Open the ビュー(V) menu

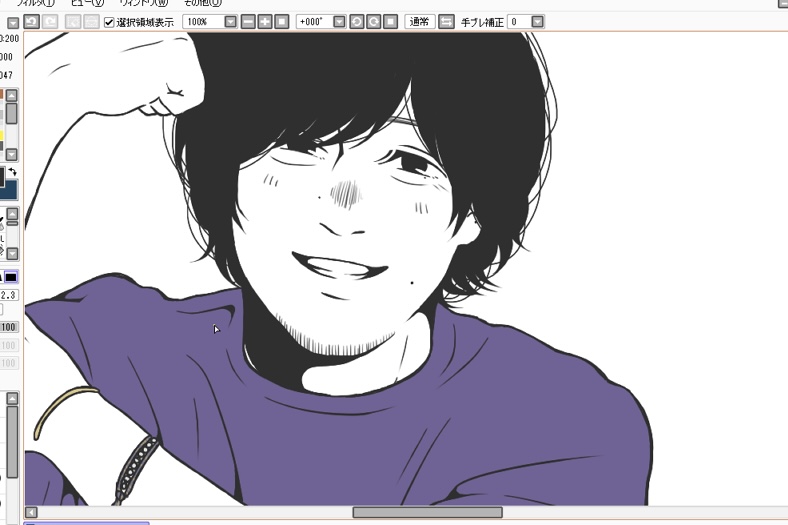pos(87,3)
